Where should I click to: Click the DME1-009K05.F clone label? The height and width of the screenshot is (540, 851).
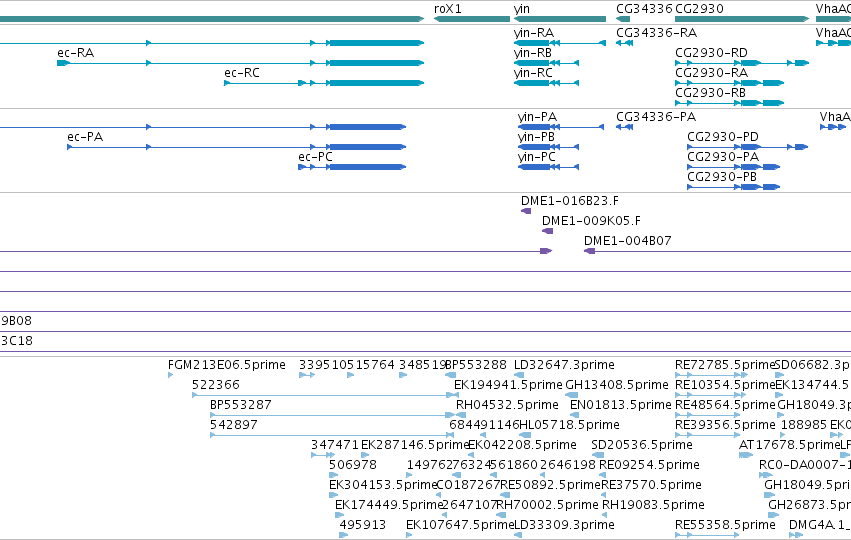pos(591,221)
